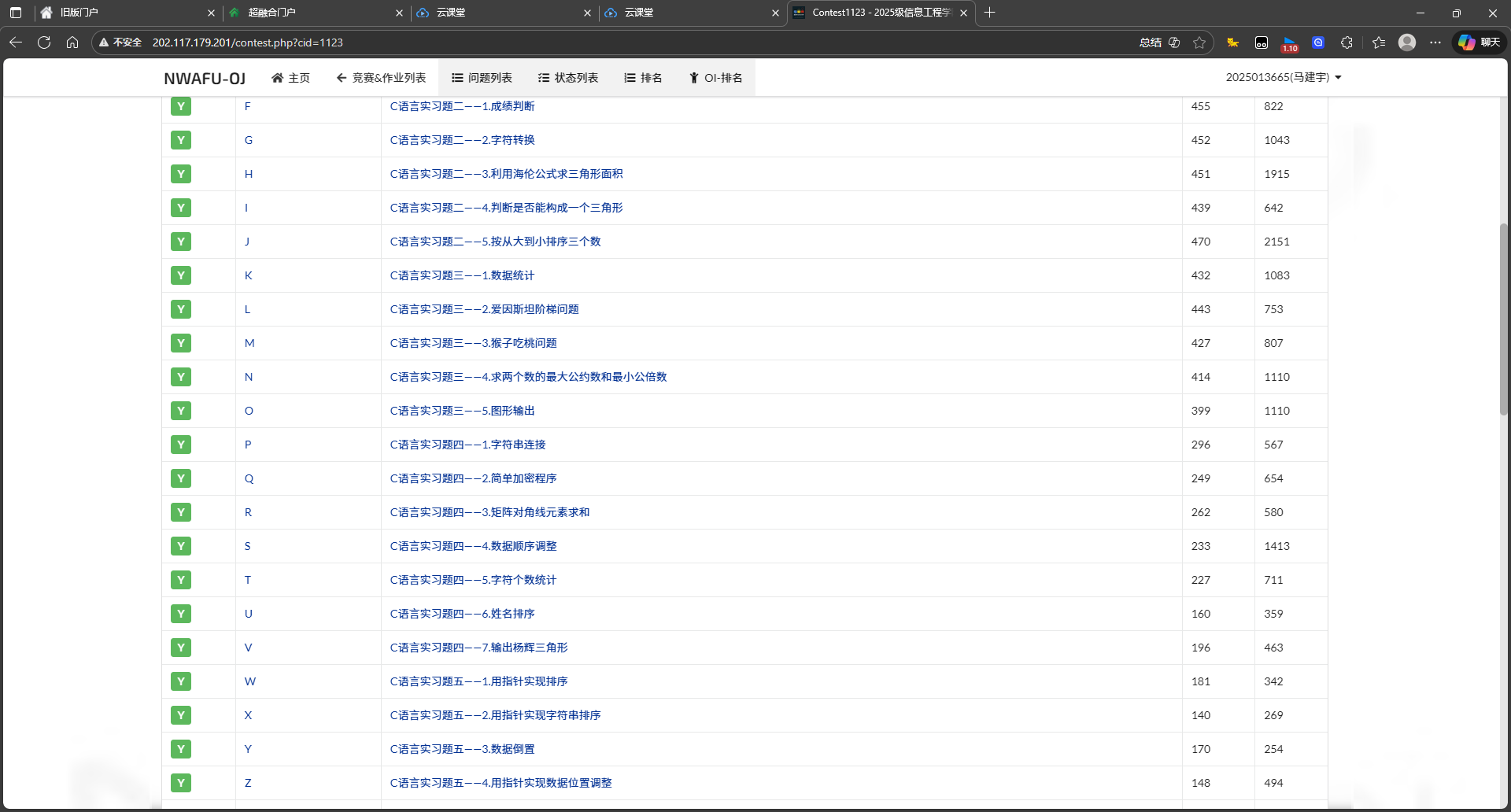
Task: Click the yellow cat extension icon
Action: click(1233, 42)
